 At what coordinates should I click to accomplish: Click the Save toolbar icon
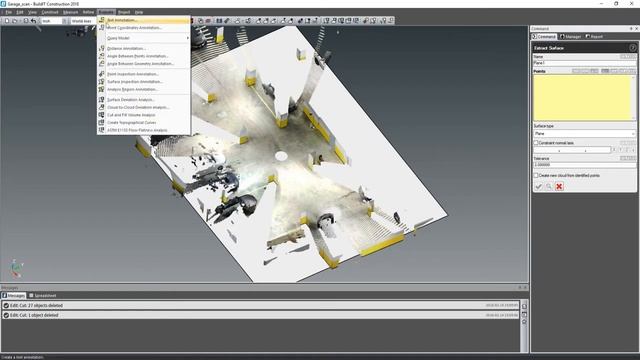coord(26,20)
